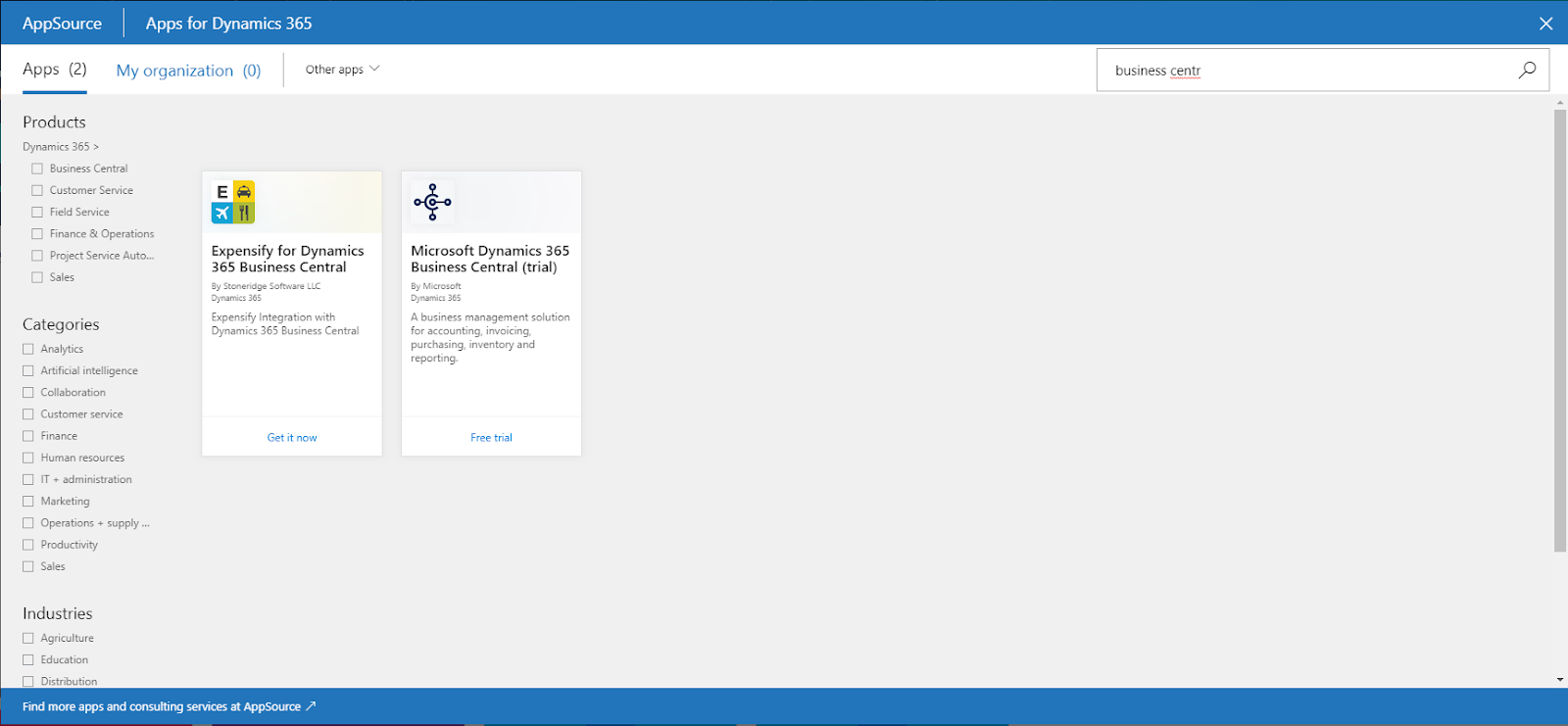The image size is (1568, 726).
Task: Tick the Productivity category checkbox
Action: point(28,545)
